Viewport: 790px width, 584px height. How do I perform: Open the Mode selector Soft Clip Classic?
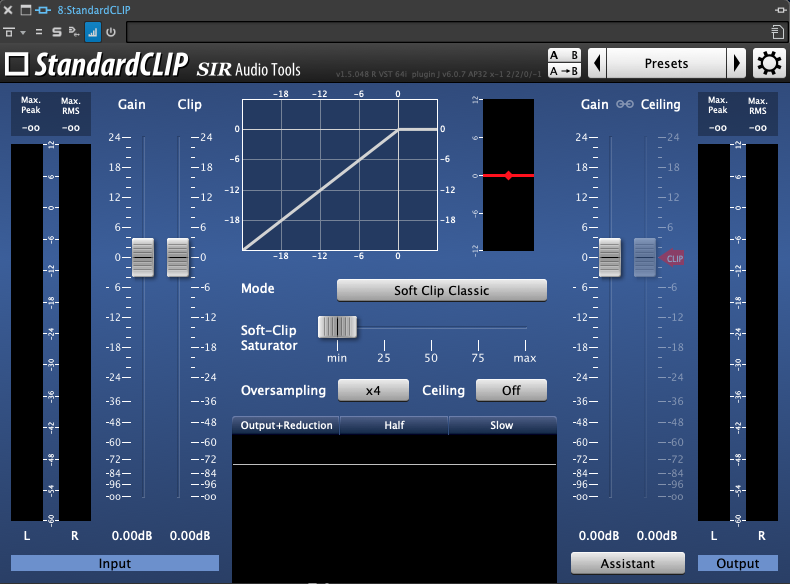[442, 290]
